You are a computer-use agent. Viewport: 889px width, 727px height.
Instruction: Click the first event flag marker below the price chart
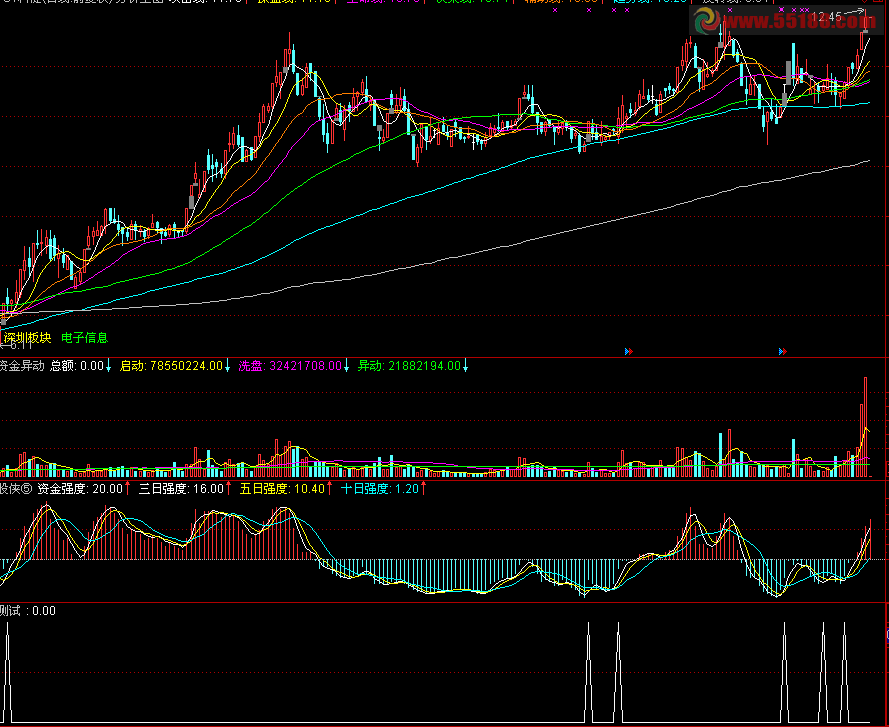629,351
